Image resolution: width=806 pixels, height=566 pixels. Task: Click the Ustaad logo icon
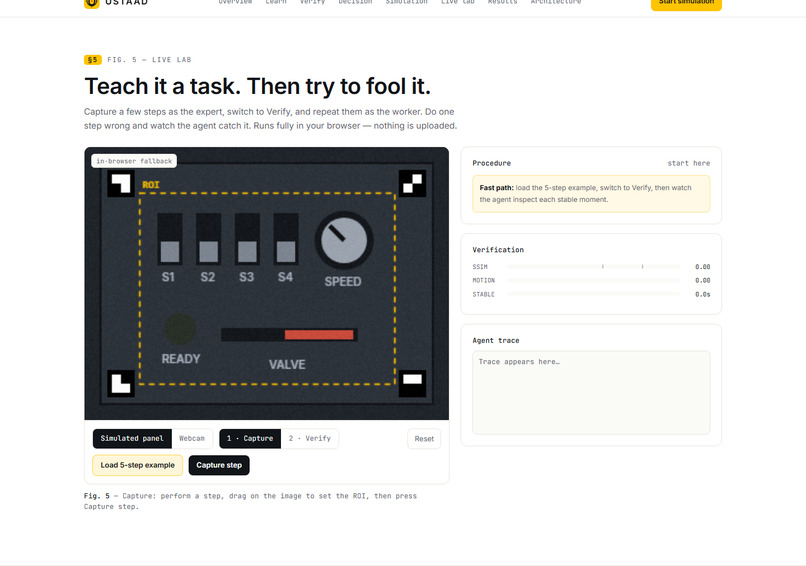91,4
